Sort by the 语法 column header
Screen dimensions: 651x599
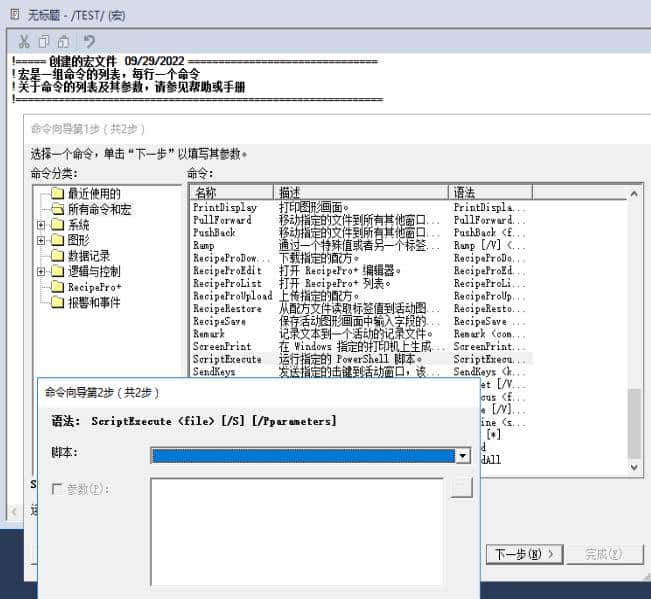pyautogui.click(x=490, y=192)
